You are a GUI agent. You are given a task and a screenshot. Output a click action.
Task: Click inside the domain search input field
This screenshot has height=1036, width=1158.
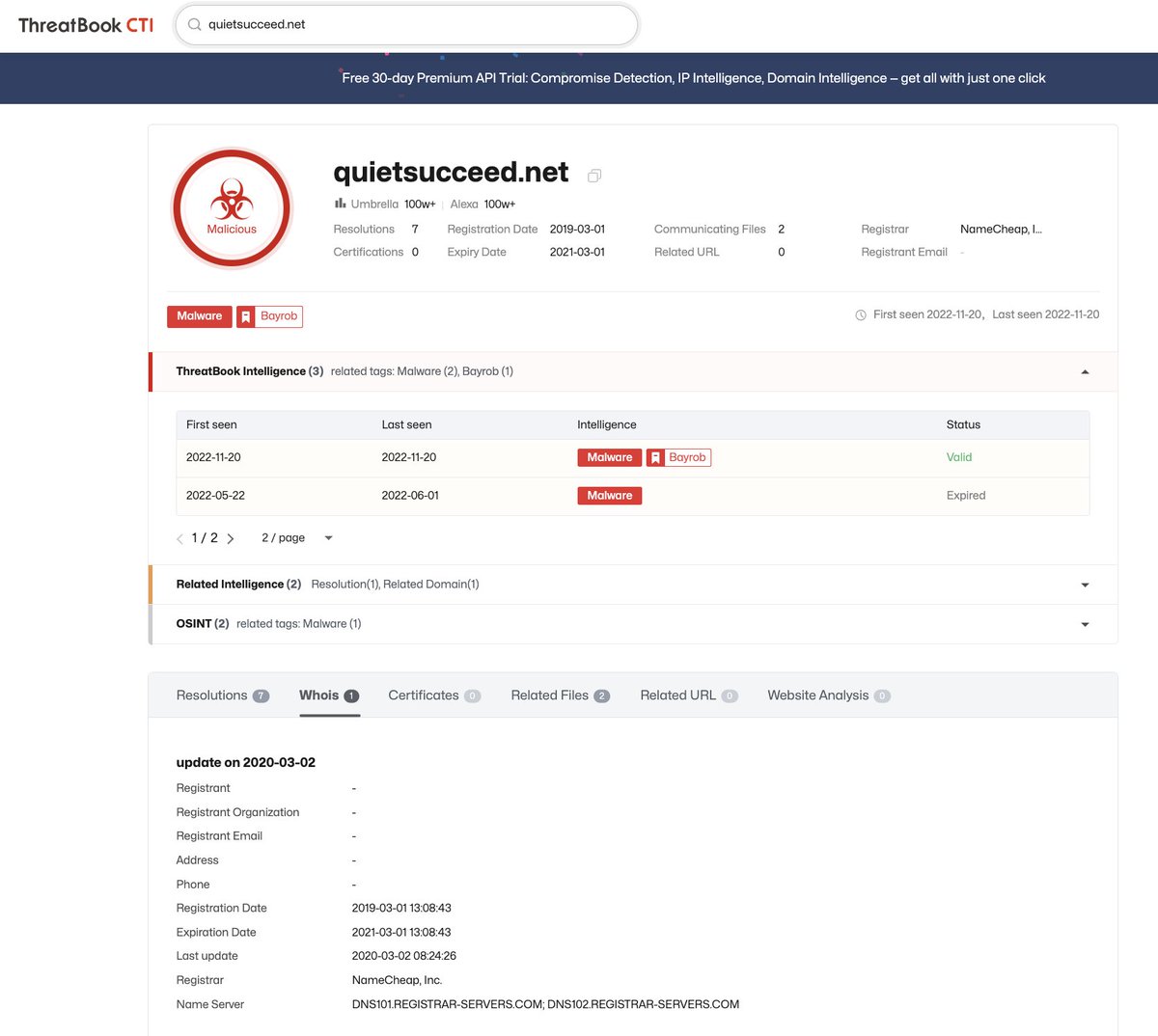point(405,24)
